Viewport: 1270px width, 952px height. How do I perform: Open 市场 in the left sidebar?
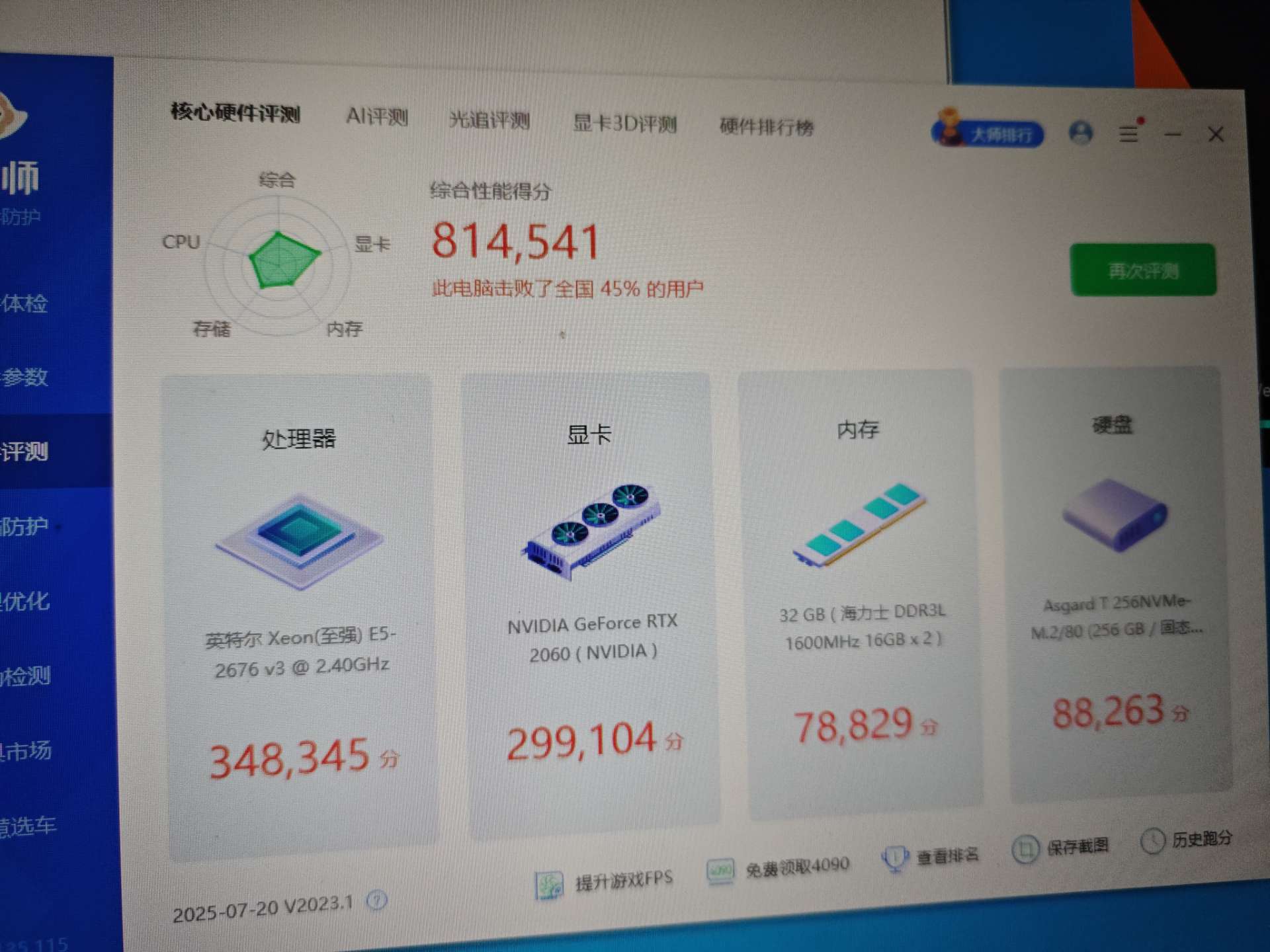click(26, 750)
